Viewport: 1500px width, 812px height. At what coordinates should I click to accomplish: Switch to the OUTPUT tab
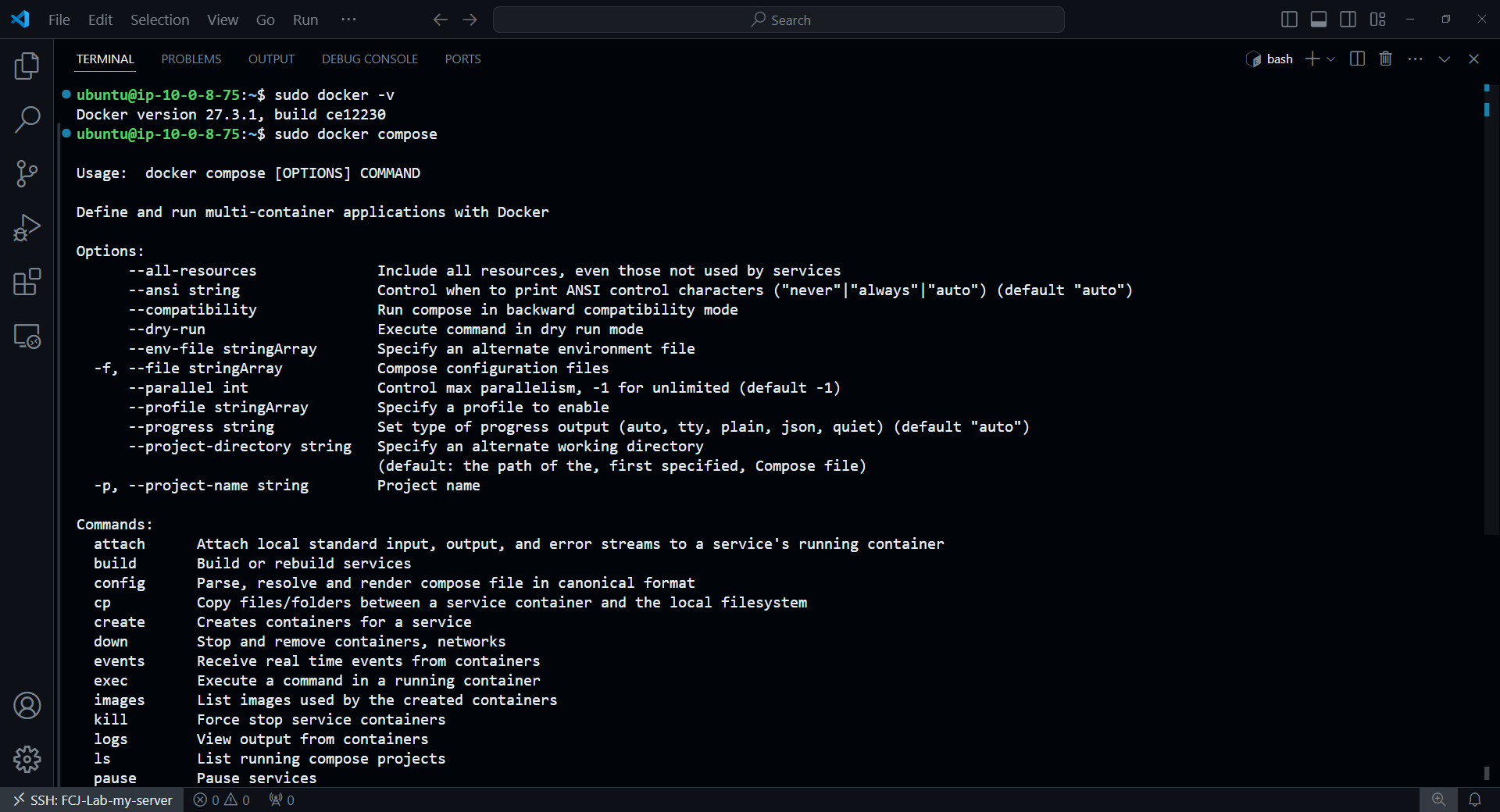click(271, 59)
